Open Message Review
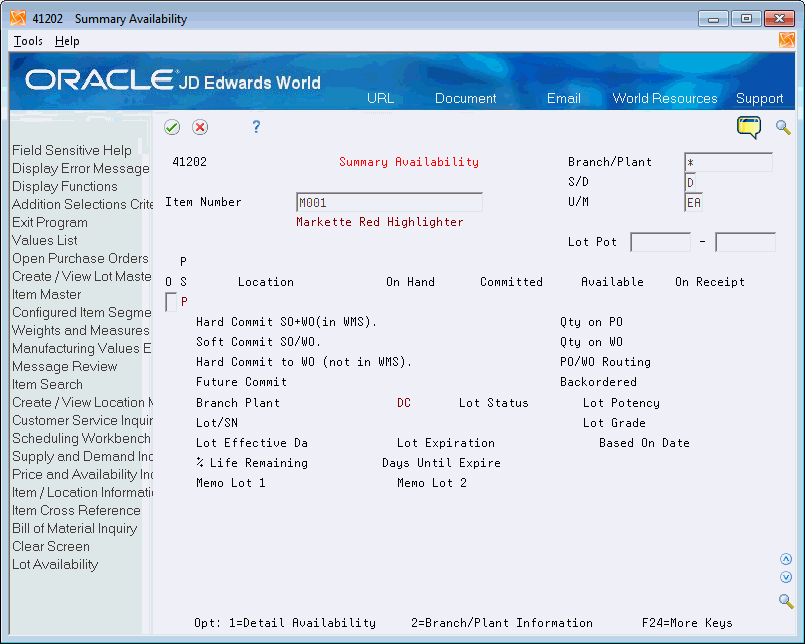This screenshot has height=644, width=805. [x=65, y=366]
